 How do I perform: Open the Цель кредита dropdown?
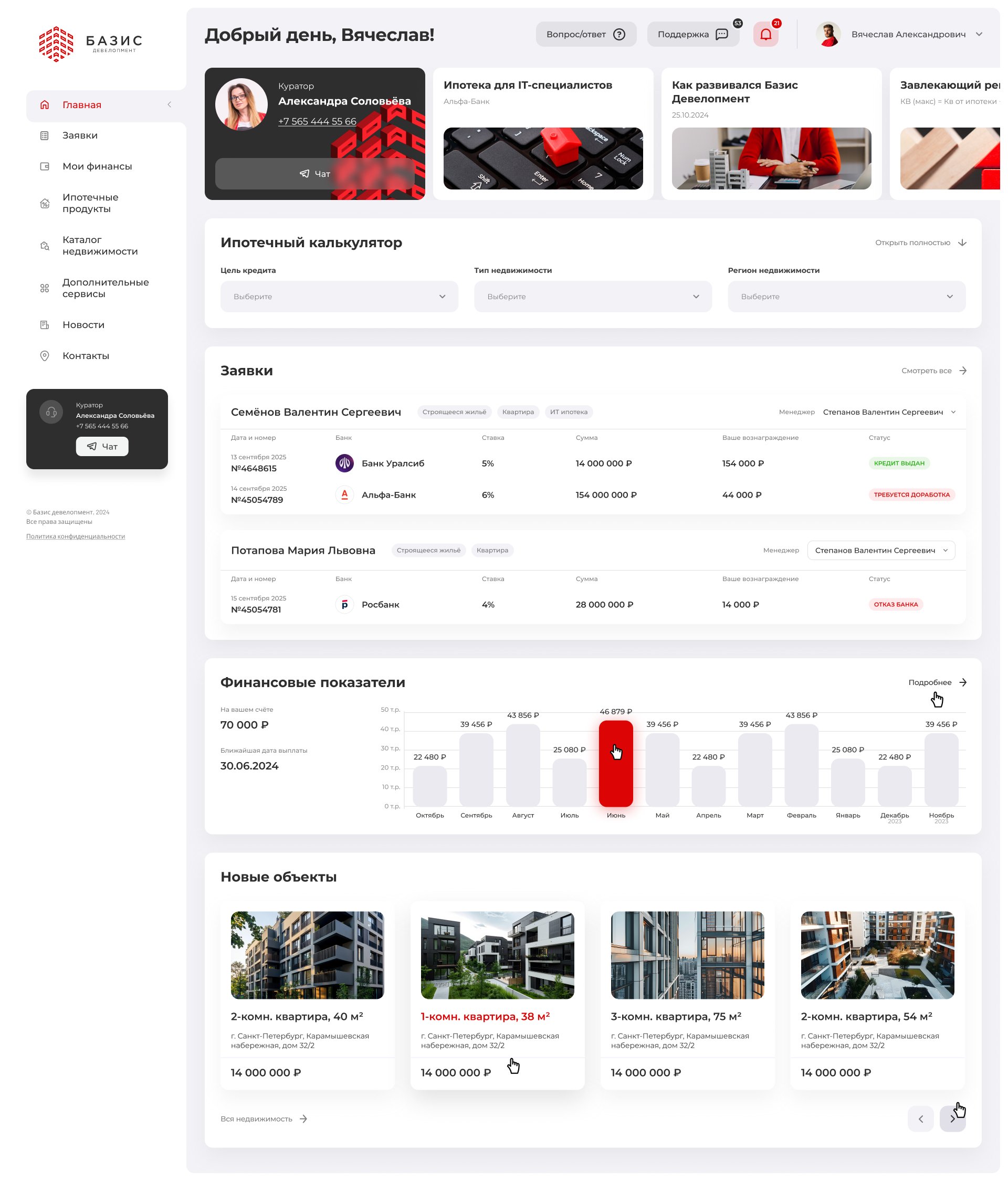(339, 297)
